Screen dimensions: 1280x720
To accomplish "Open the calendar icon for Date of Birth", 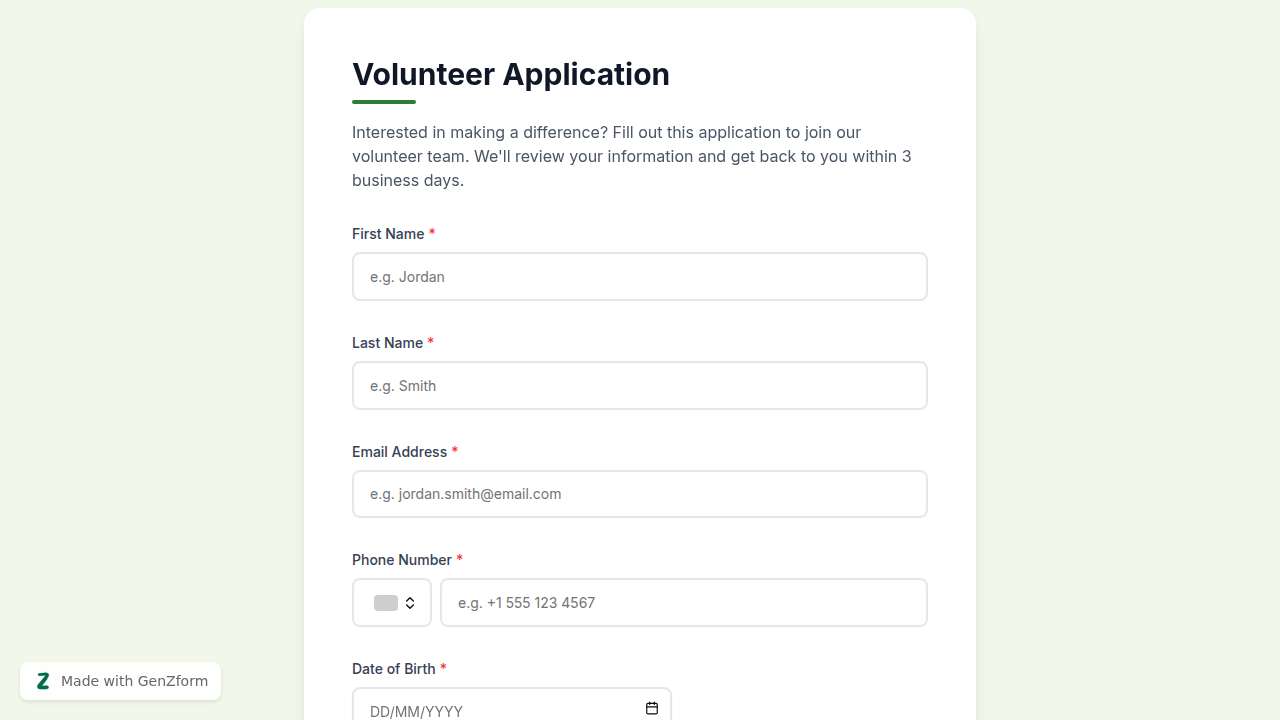I will tap(651, 707).
